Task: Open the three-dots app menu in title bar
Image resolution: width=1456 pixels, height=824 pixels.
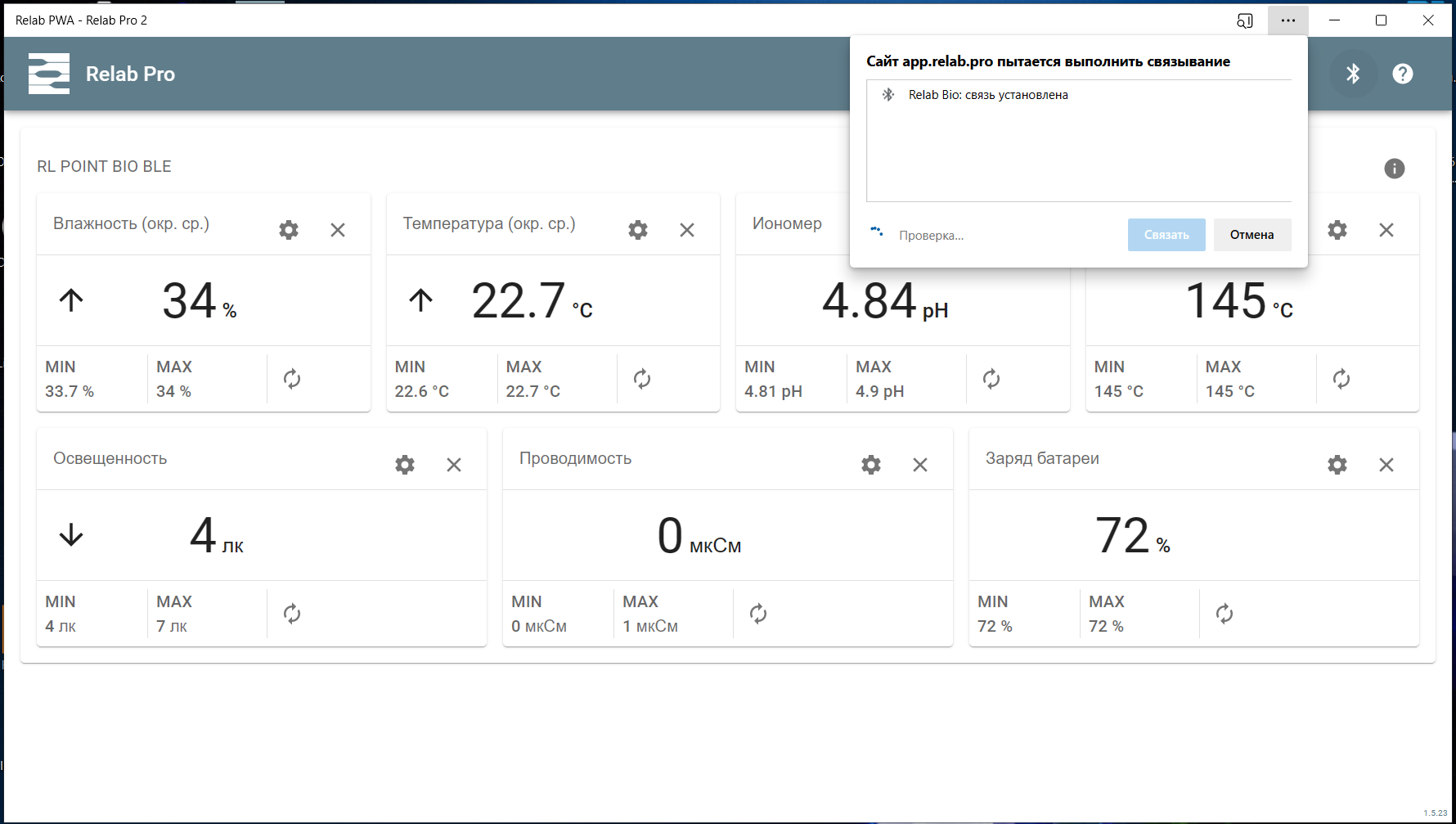Action: (x=1288, y=20)
